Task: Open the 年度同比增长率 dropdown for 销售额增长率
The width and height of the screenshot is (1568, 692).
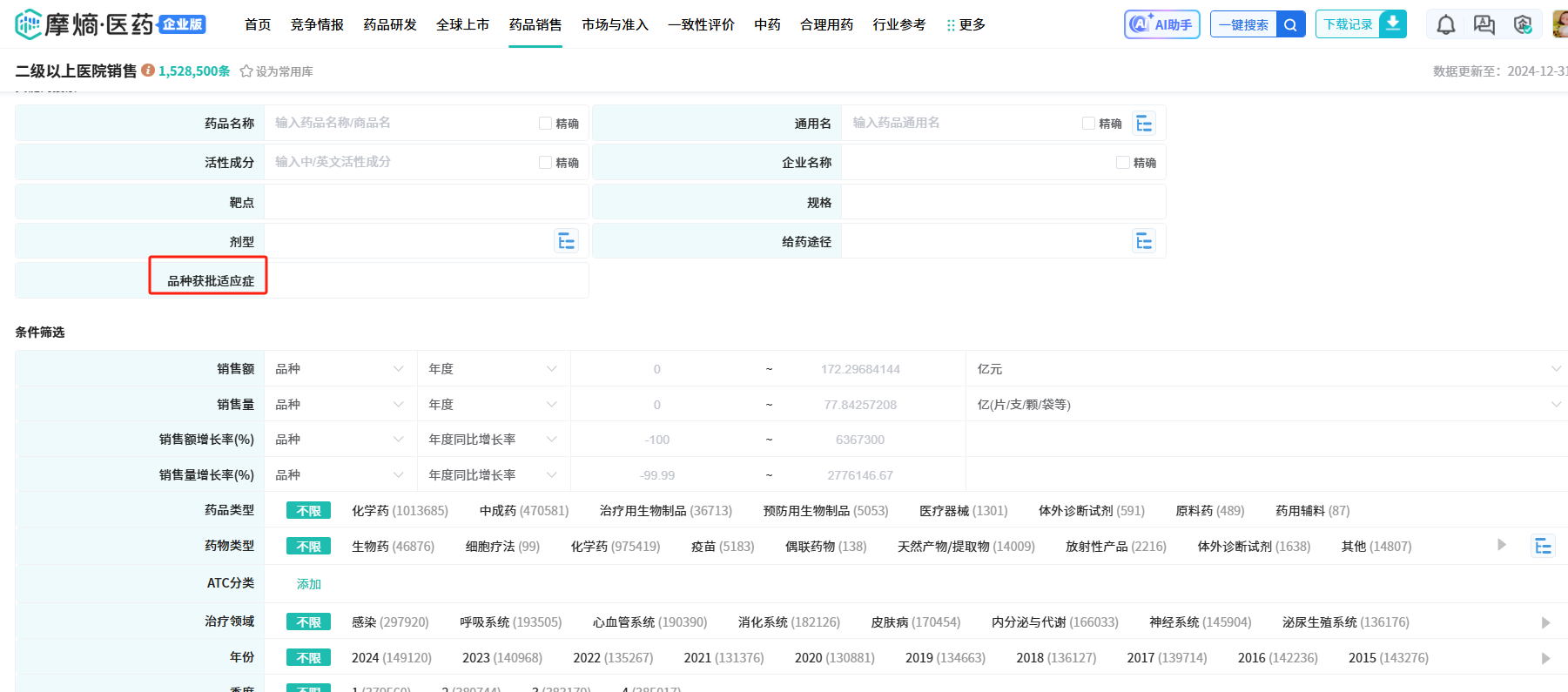Action: coord(493,440)
